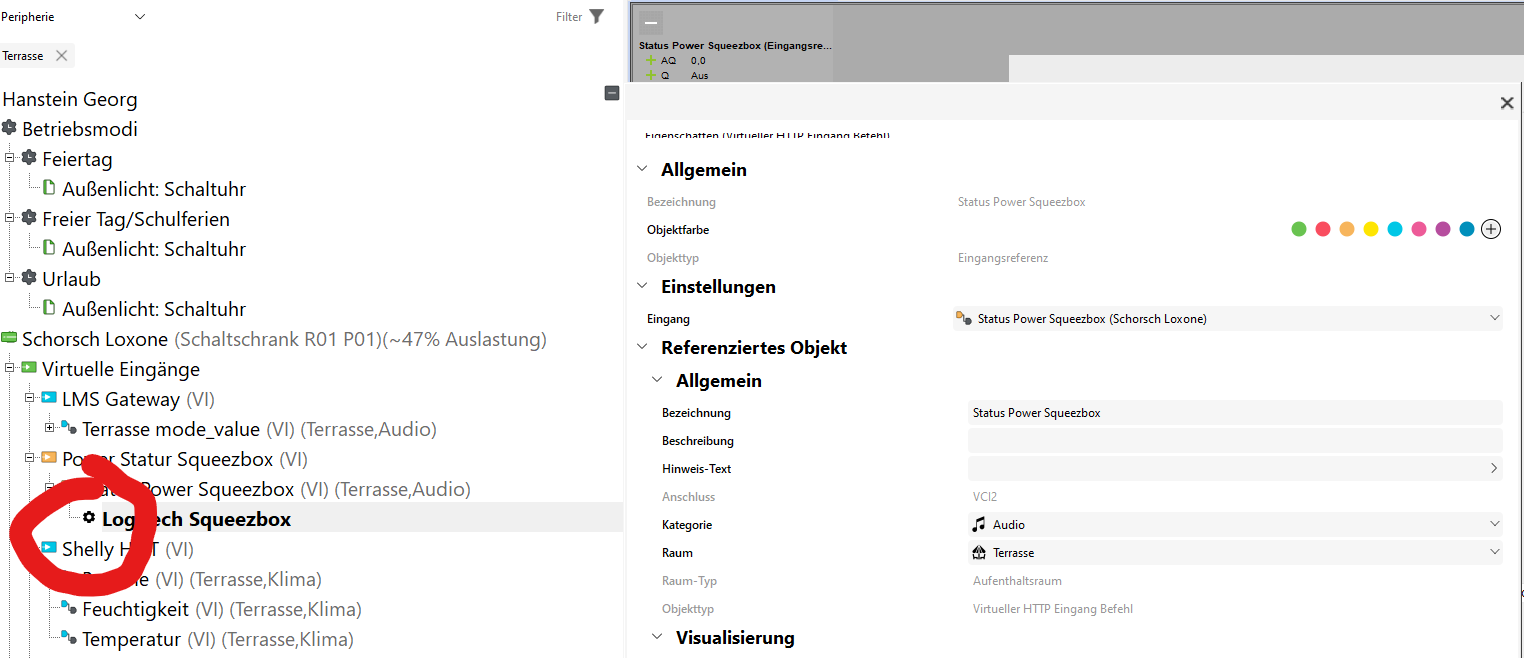Open the Raum dropdown showing Terrasse
Screen dimensions: 1524x658
(1495, 551)
